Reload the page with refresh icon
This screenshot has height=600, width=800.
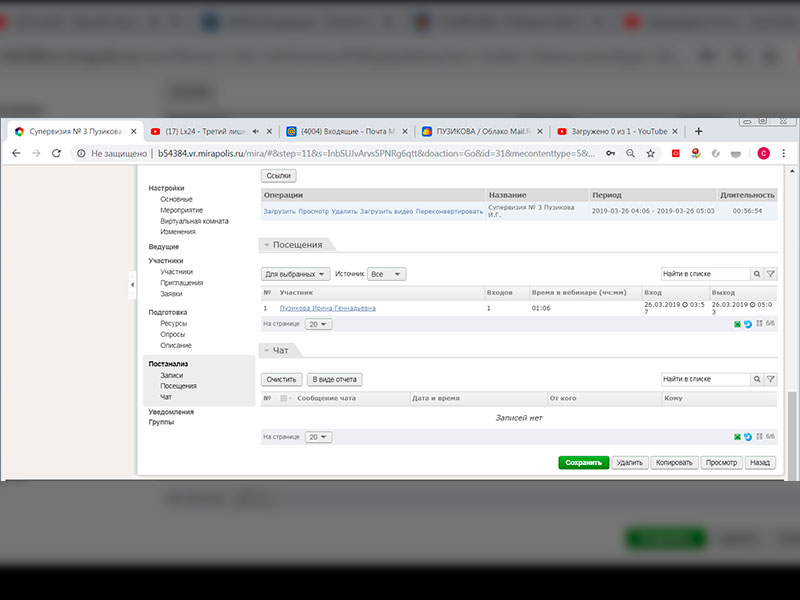tap(56, 153)
